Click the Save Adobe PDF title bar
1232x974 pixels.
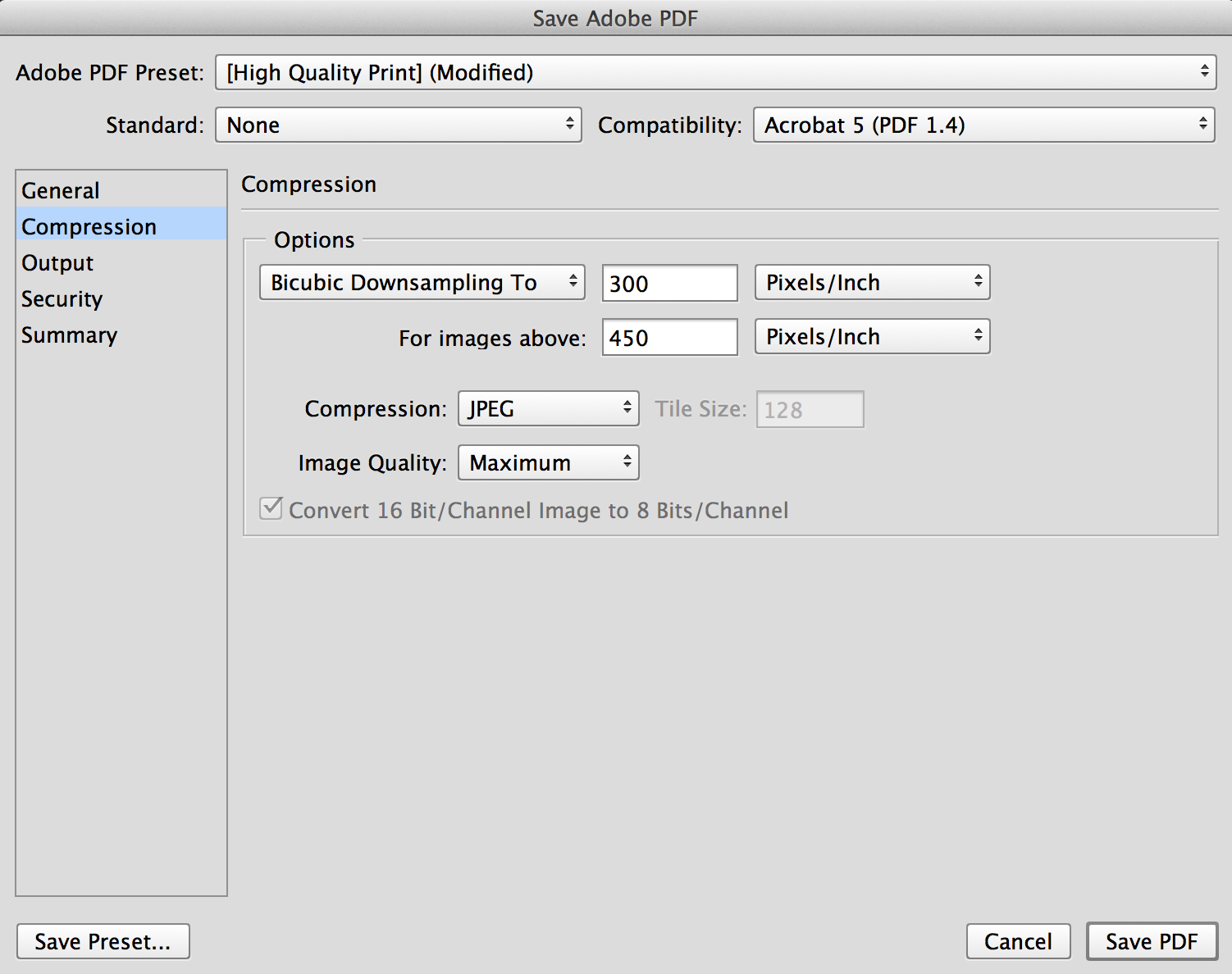(x=616, y=18)
